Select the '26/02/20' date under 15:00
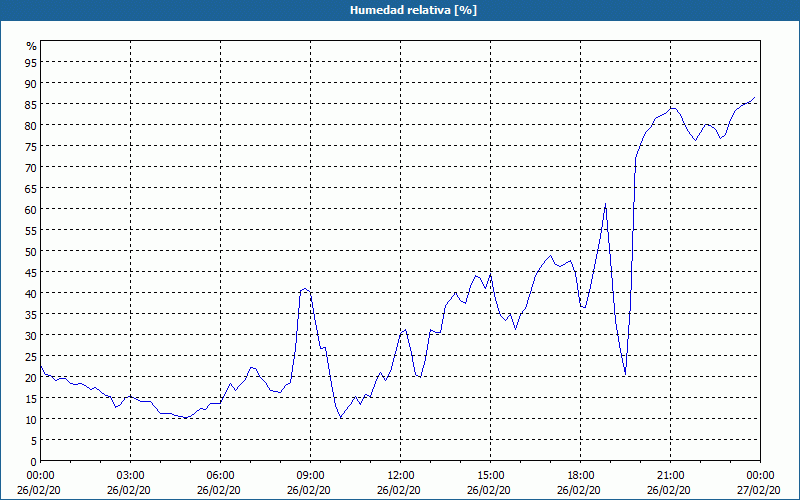The image size is (800, 500). 489,490
